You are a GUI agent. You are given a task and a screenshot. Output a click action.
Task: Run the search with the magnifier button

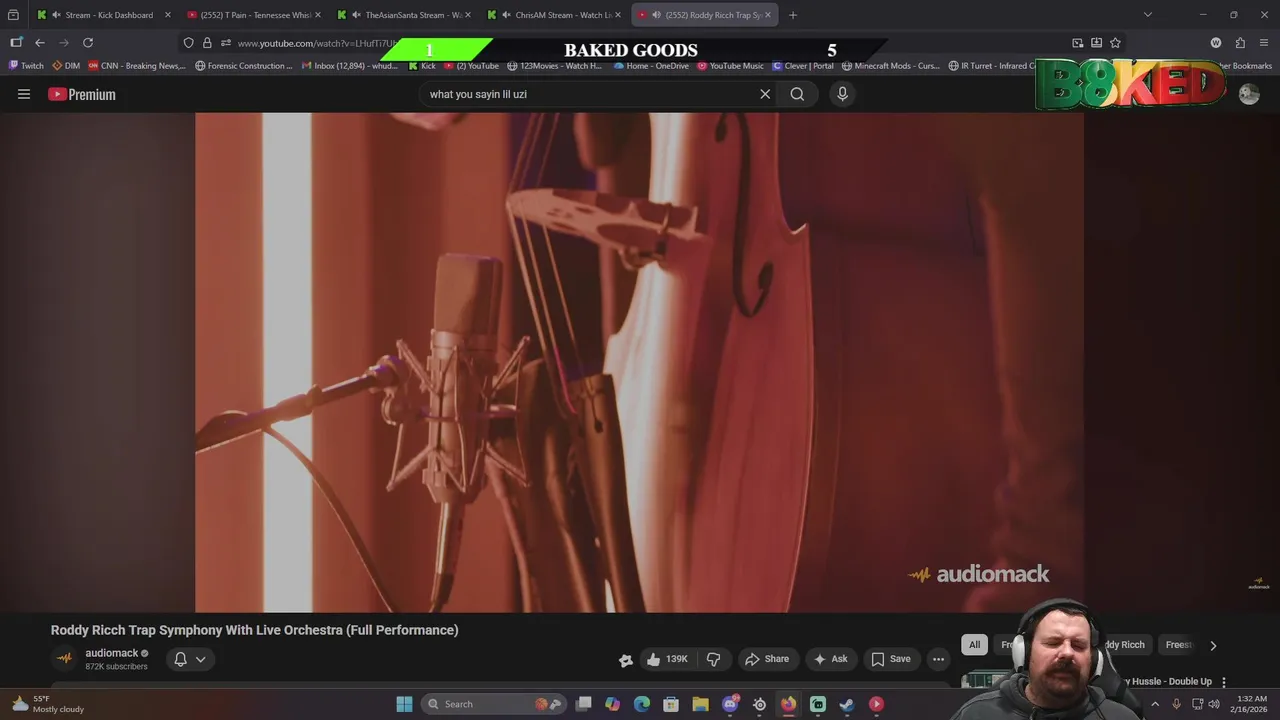point(797,94)
